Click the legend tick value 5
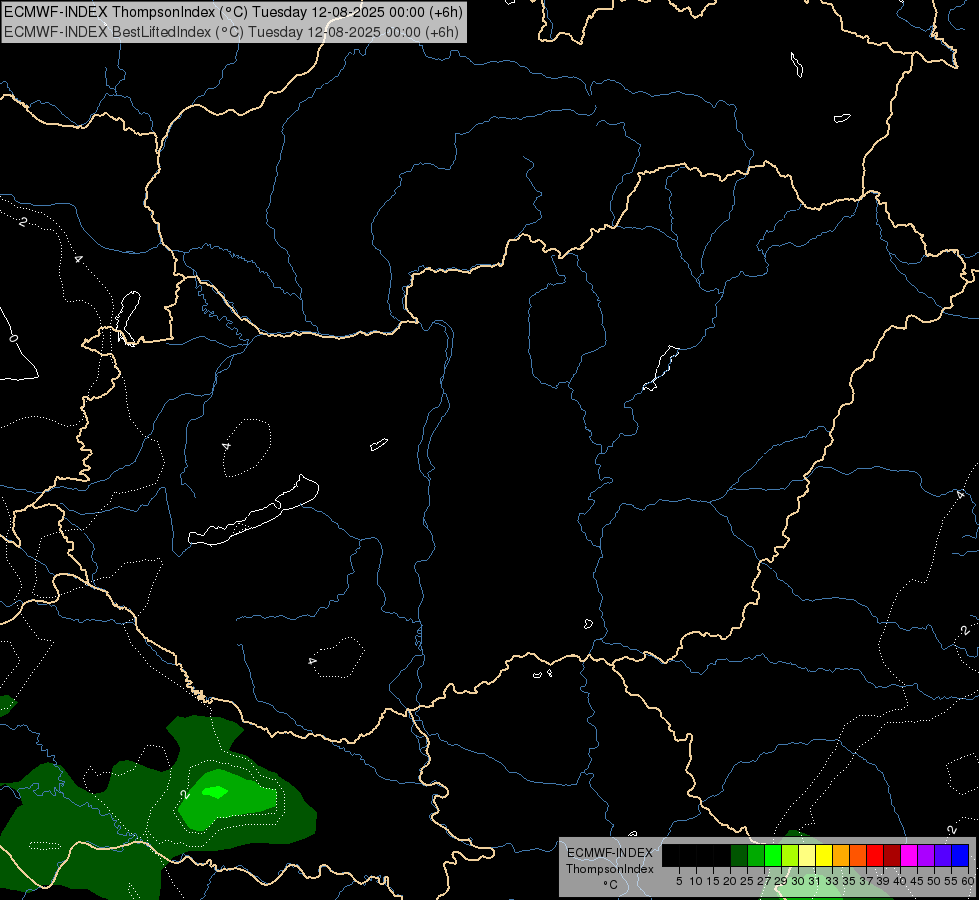The height and width of the screenshot is (900, 979). 679,881
